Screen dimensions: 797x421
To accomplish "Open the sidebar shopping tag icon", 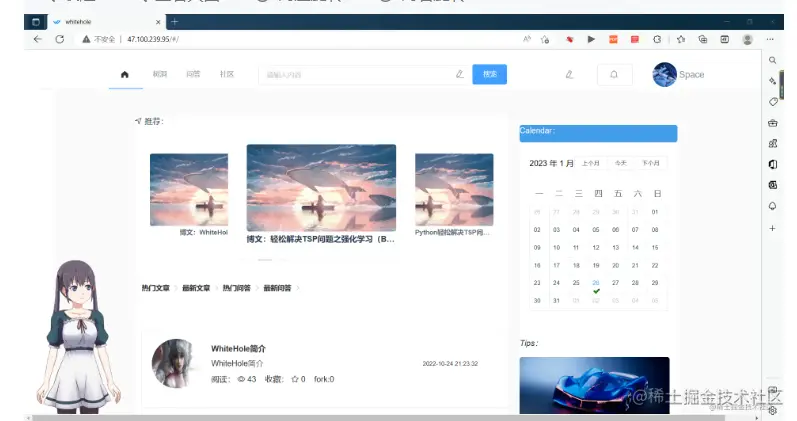I will tap(773, 102).
